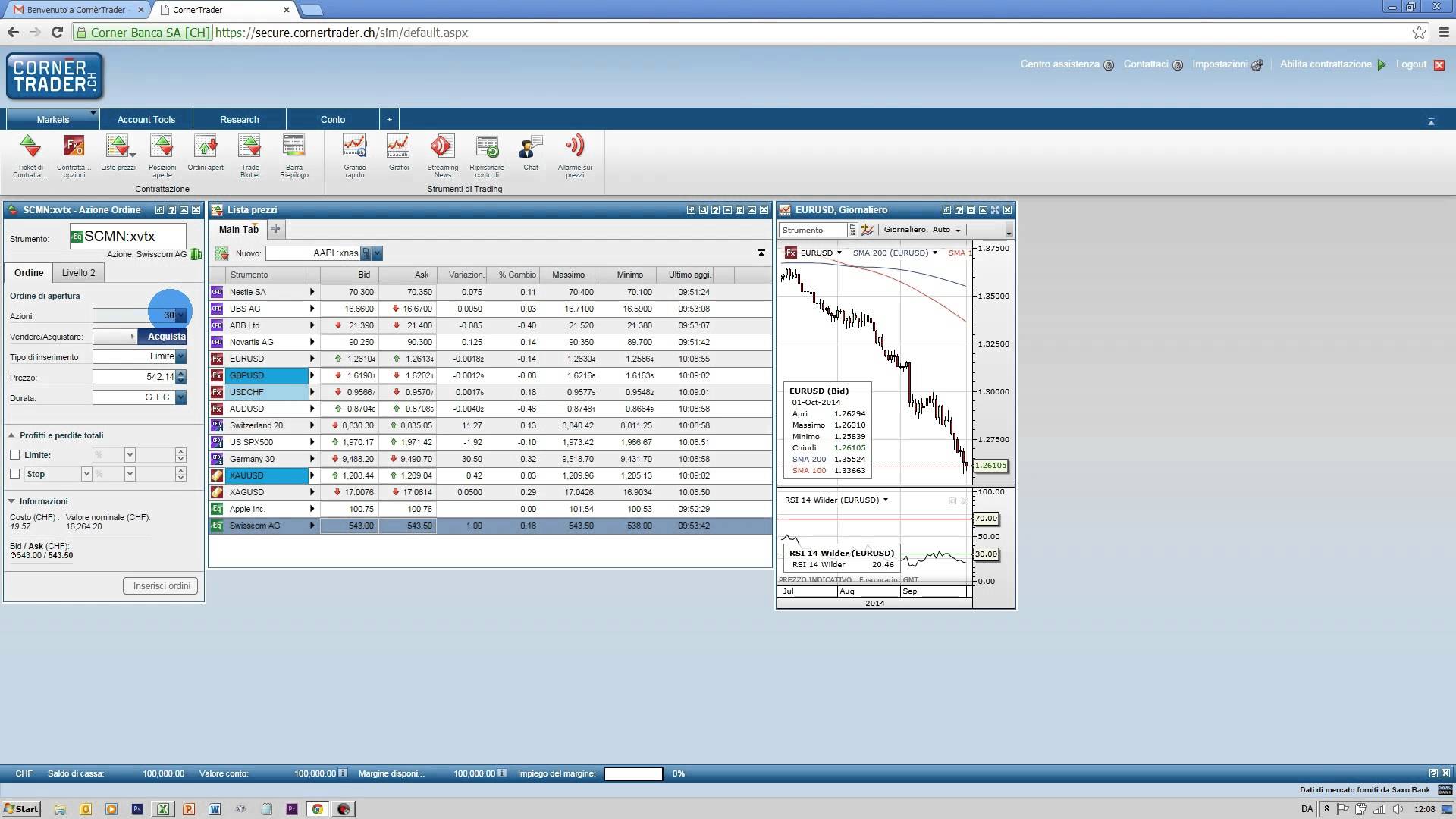Viewport: 1456px width, 819px height.
Task: Open Stop type dropdown
Action: 86,474
